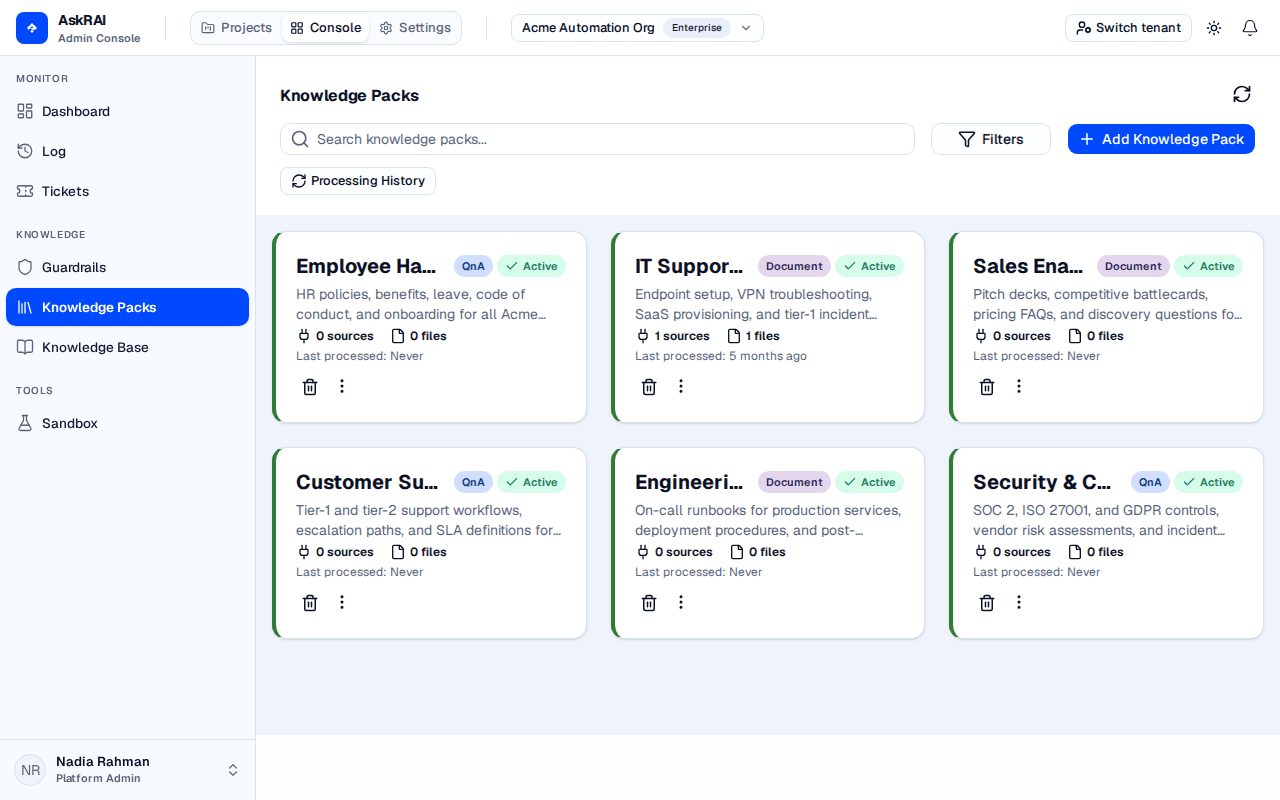Viewport: 1280px width, 800px height.
Task: Click the Active badge on Customer Support
Action: (x=531, y=482)
